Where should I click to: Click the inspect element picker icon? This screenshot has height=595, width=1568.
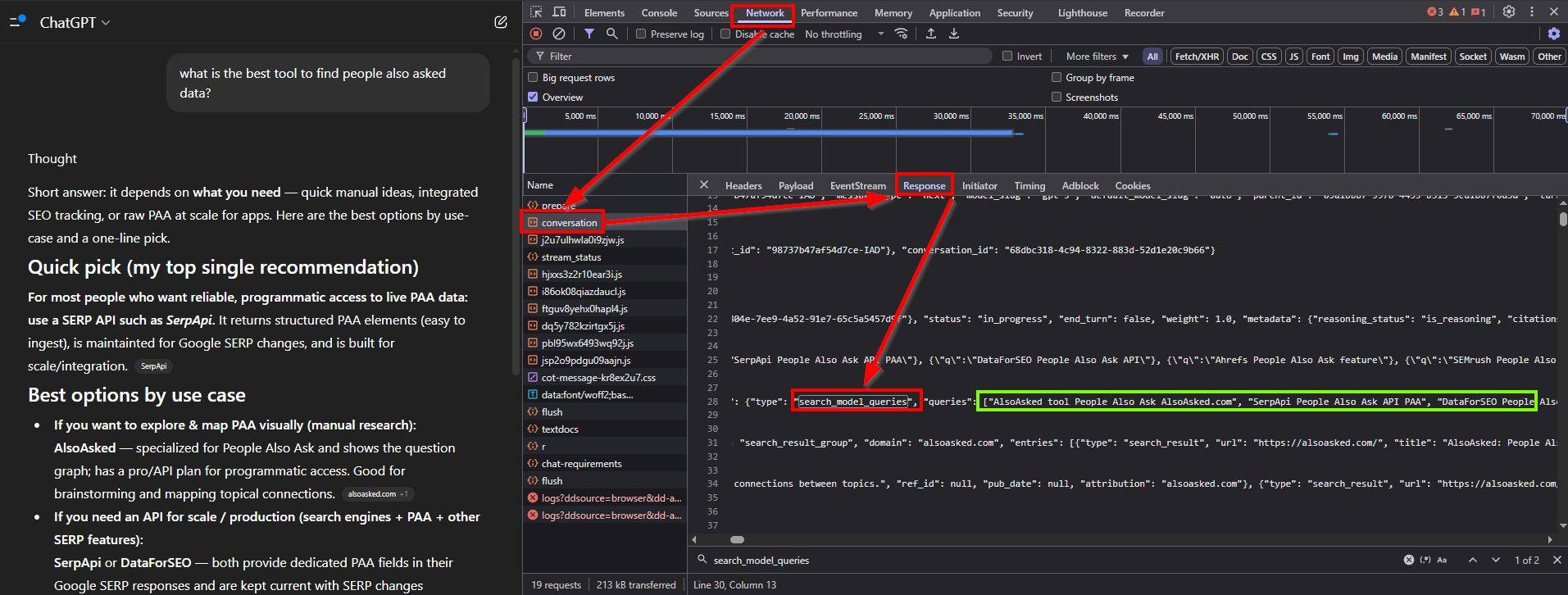pos(536,12)
